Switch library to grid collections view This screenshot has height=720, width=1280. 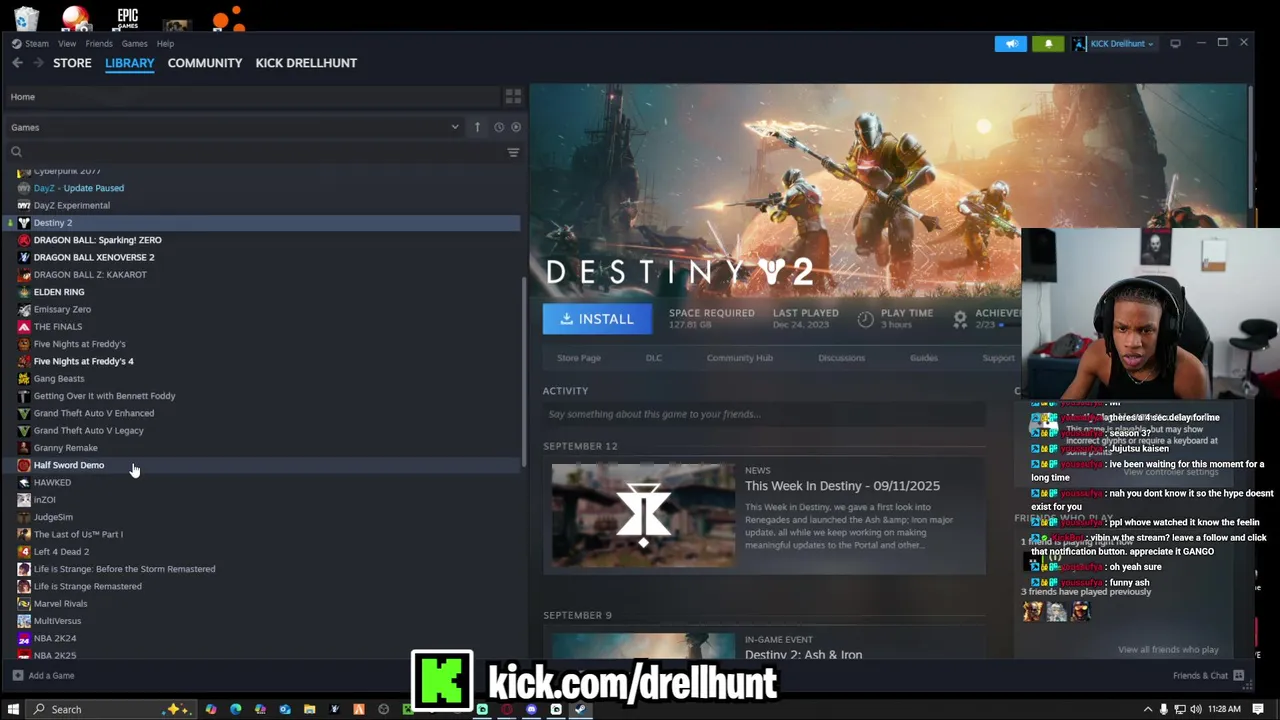tap(513, 97)
